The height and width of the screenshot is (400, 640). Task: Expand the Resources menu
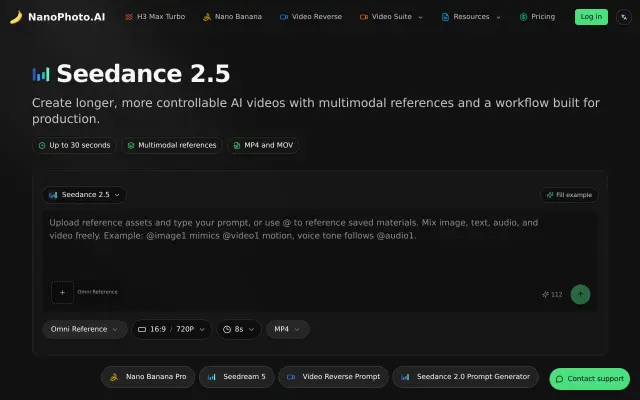coord(471,17)
